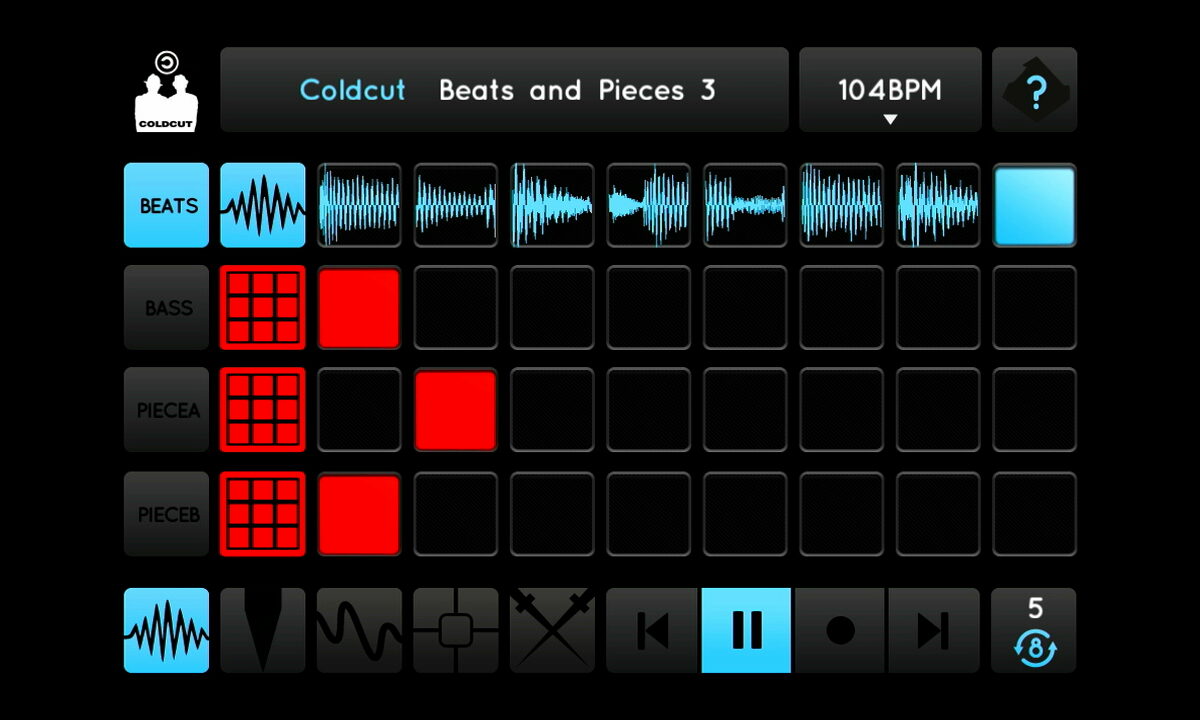Pause playback with the pause button
1200x720 pixels.
pyautogui.click(x=746, y=630)
